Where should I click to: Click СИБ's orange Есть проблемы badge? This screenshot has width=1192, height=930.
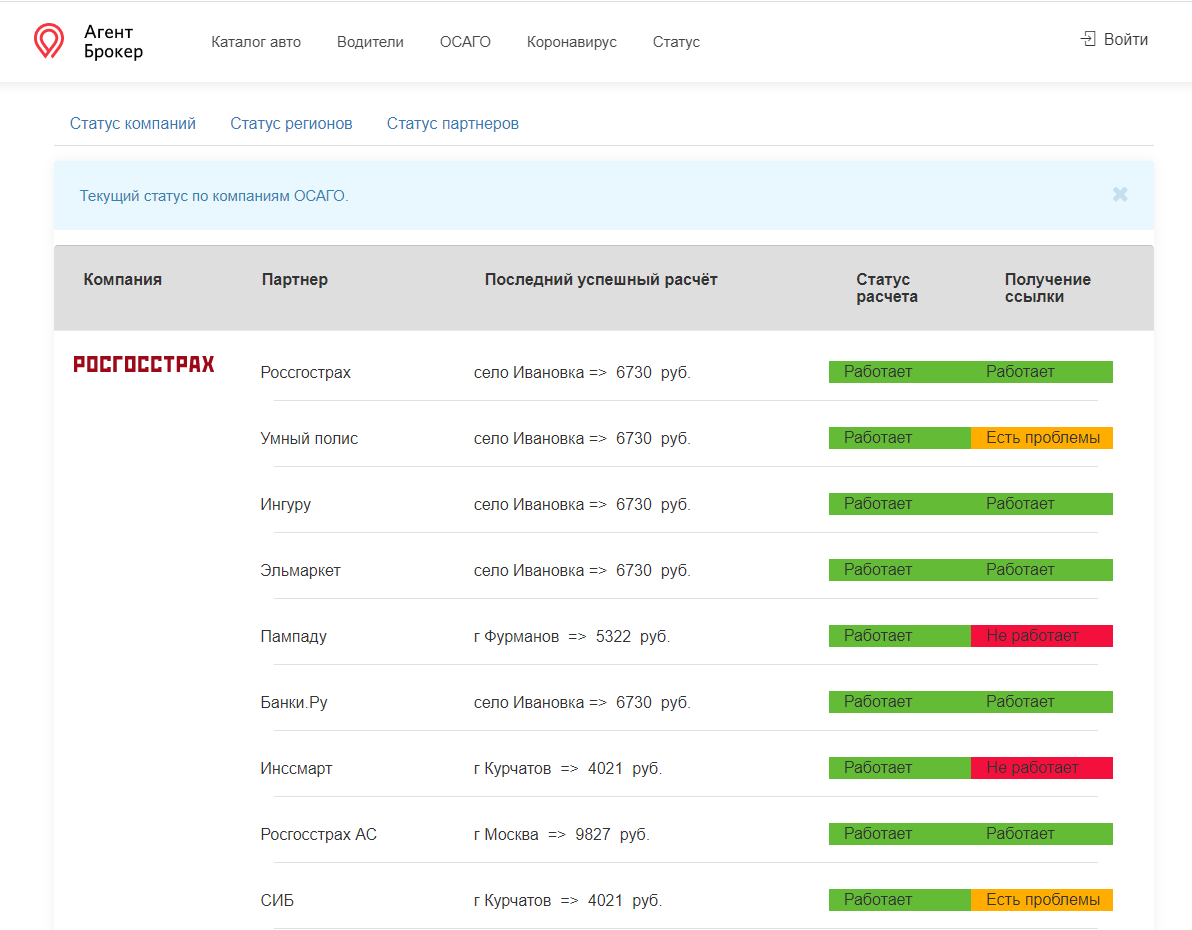1041,900
